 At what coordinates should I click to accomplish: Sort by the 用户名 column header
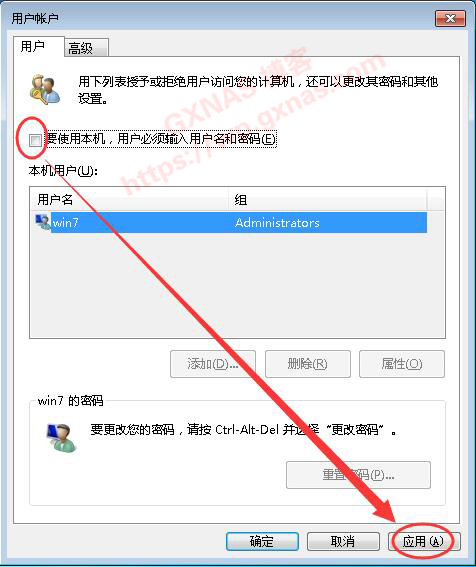pos(129,199)
